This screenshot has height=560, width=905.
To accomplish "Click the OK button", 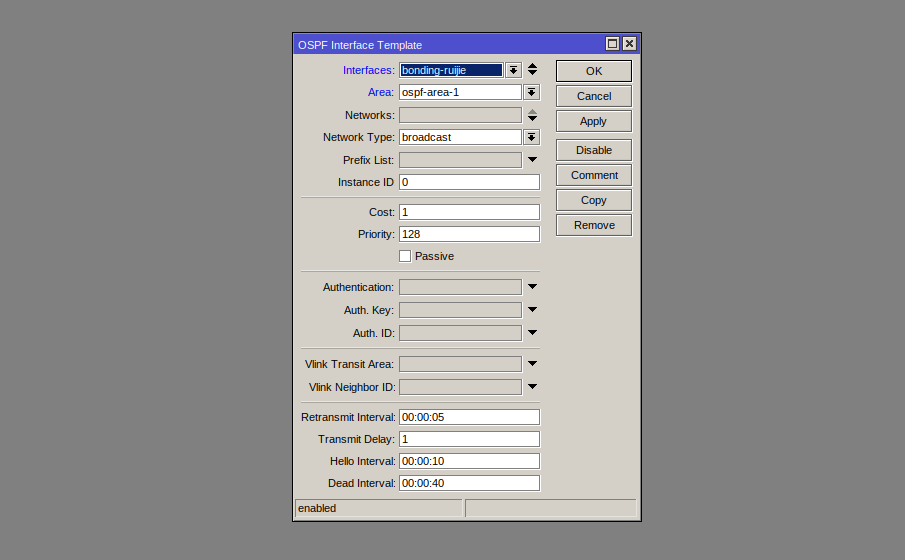I will coord(594,71).
